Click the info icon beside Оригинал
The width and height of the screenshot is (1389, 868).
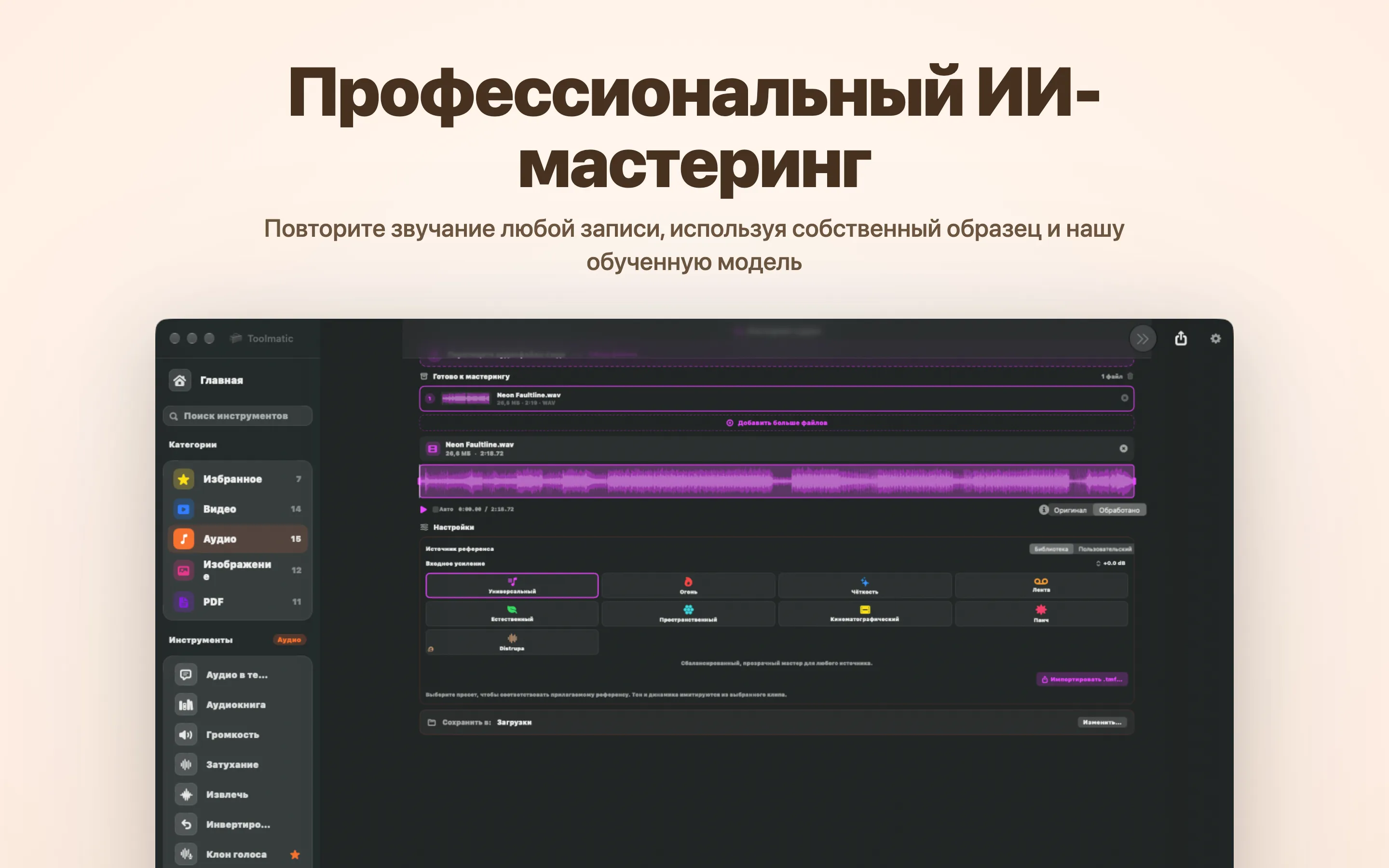[x=1044, y=510]
